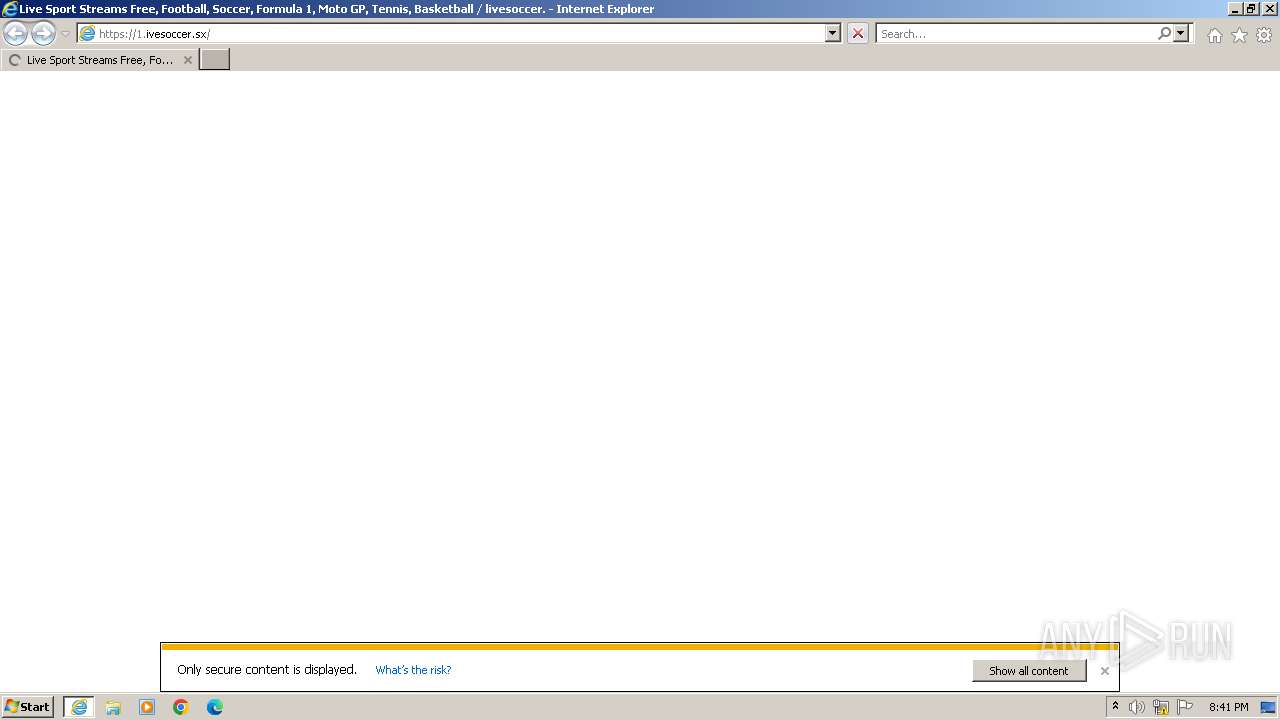Click inside the Search box
Viewport: 1280px width, 720px height.
point(1016,34)
